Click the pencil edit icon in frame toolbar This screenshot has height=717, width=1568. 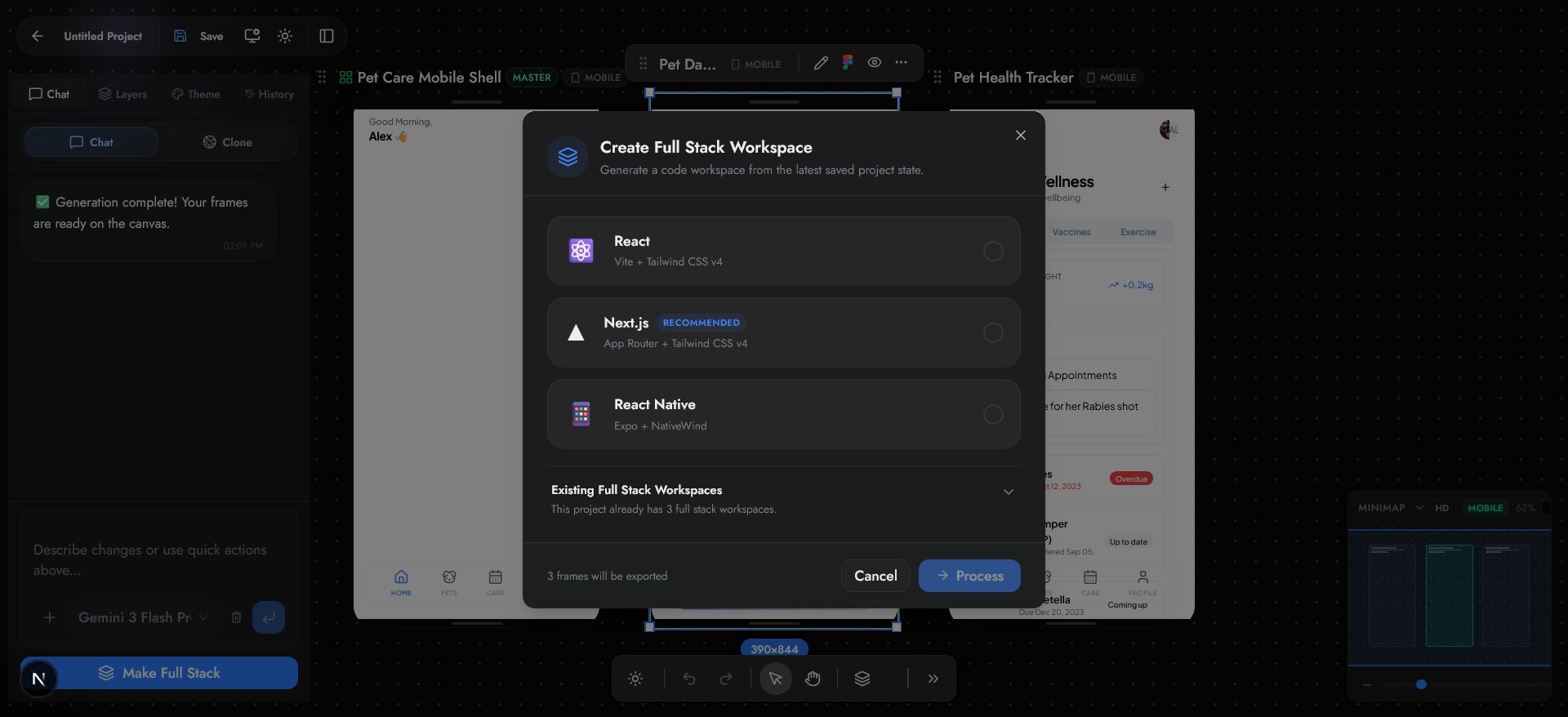coord(821,63)
